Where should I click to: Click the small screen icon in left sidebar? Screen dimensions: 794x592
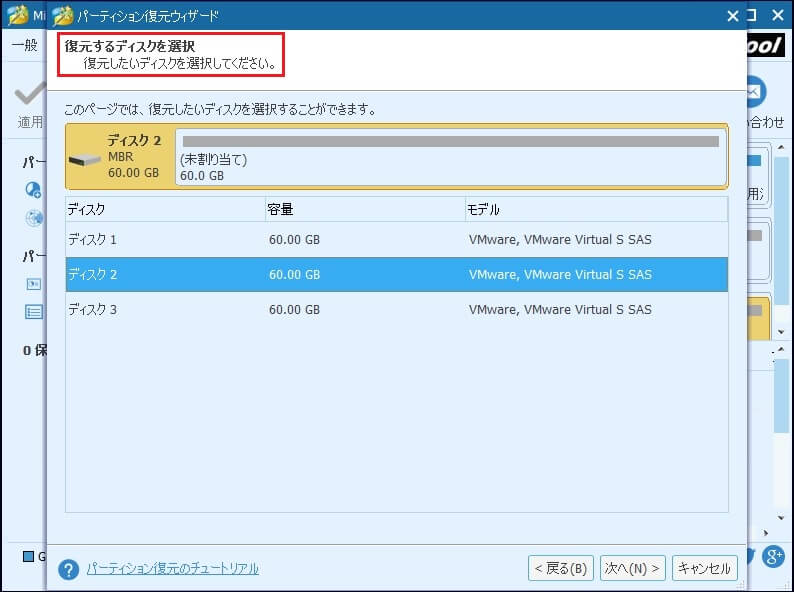point(34,284)
